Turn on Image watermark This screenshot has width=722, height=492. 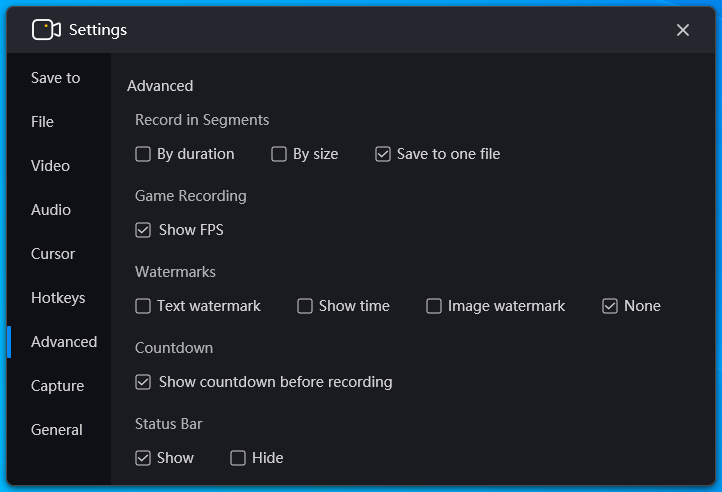(434, 306)
